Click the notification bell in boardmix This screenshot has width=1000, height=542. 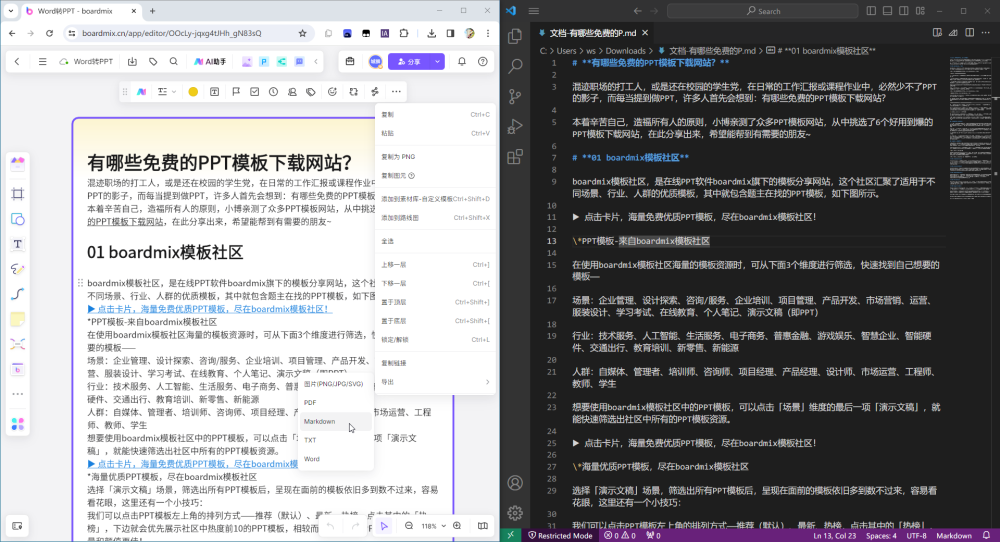(x=463, y=61)
